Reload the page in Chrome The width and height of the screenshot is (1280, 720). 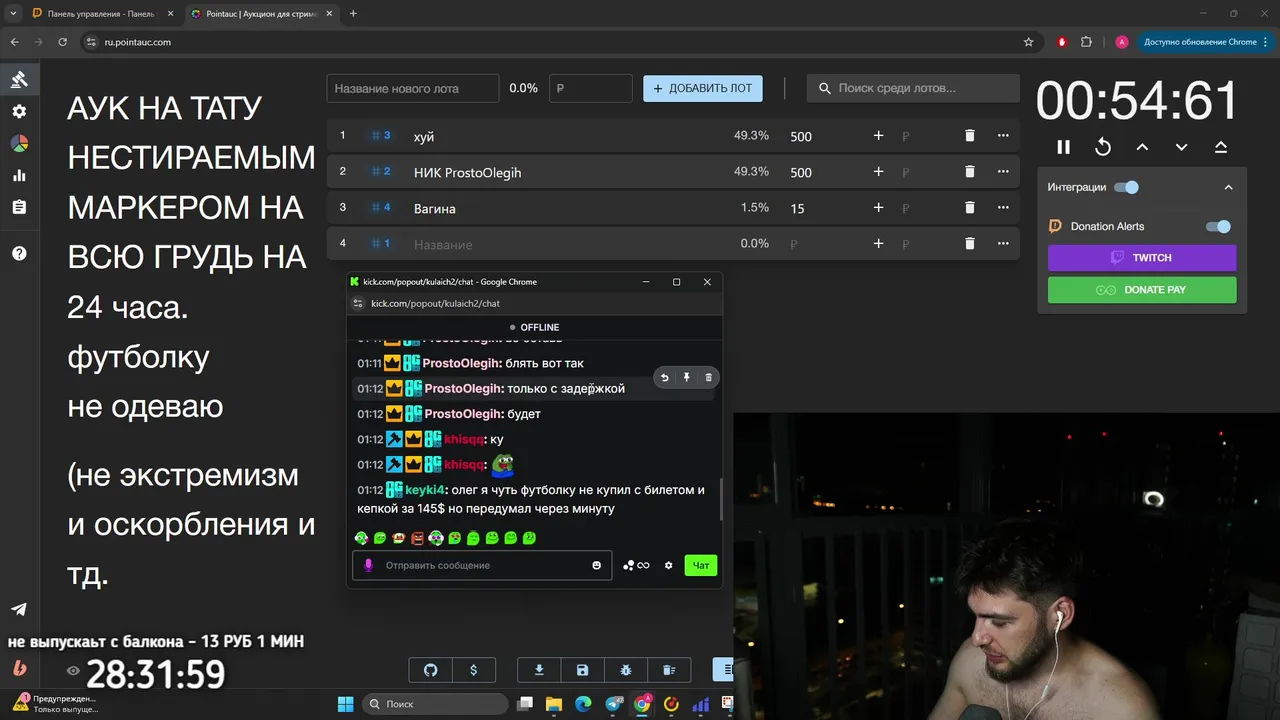tap(63, 42)
